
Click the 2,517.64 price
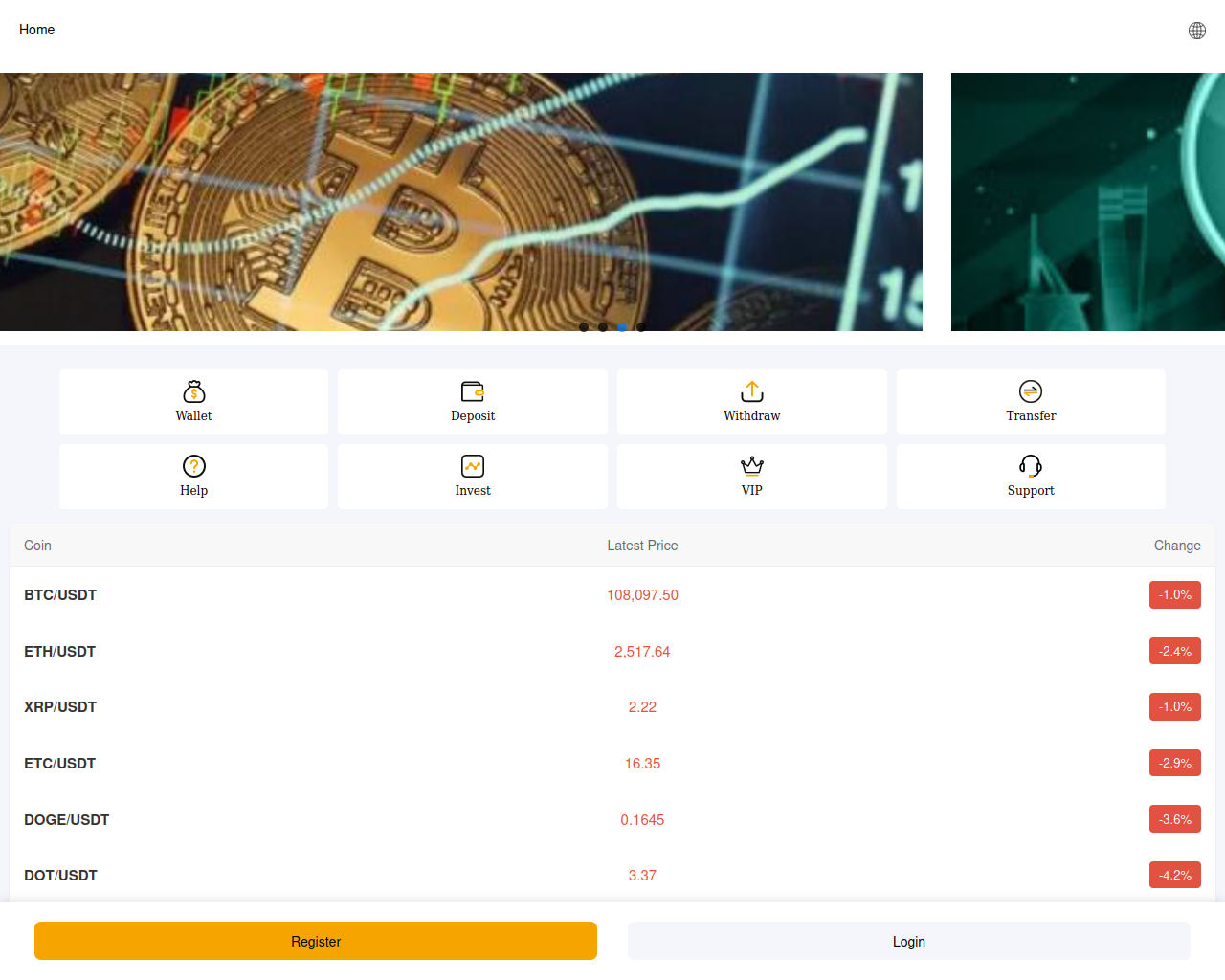[642, 652]
